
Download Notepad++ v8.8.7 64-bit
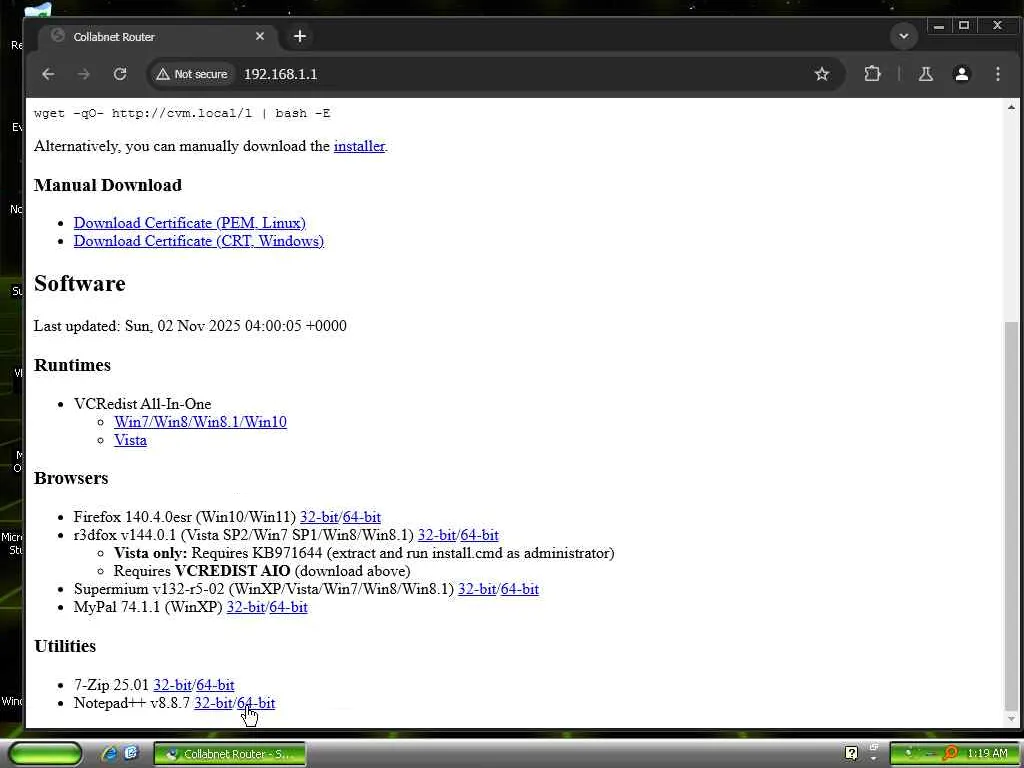click(256, 703)
